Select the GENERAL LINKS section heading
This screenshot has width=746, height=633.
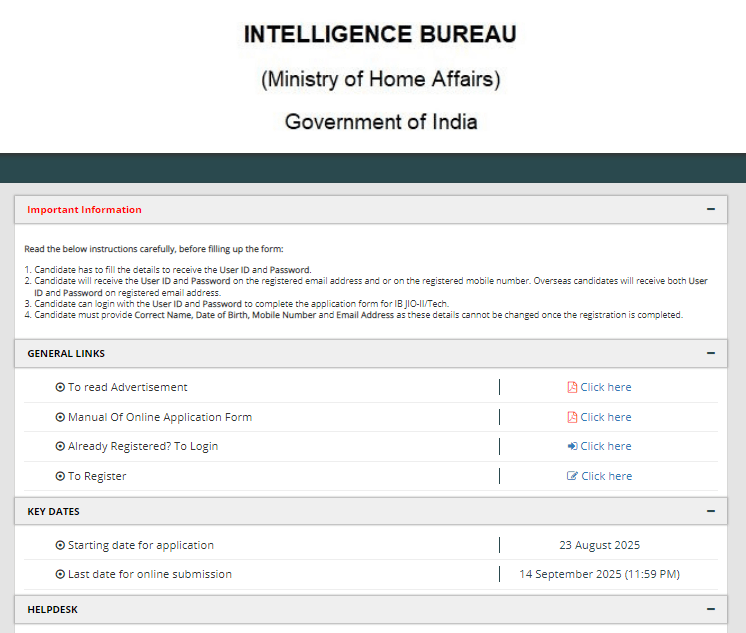[x=66, y=354]
